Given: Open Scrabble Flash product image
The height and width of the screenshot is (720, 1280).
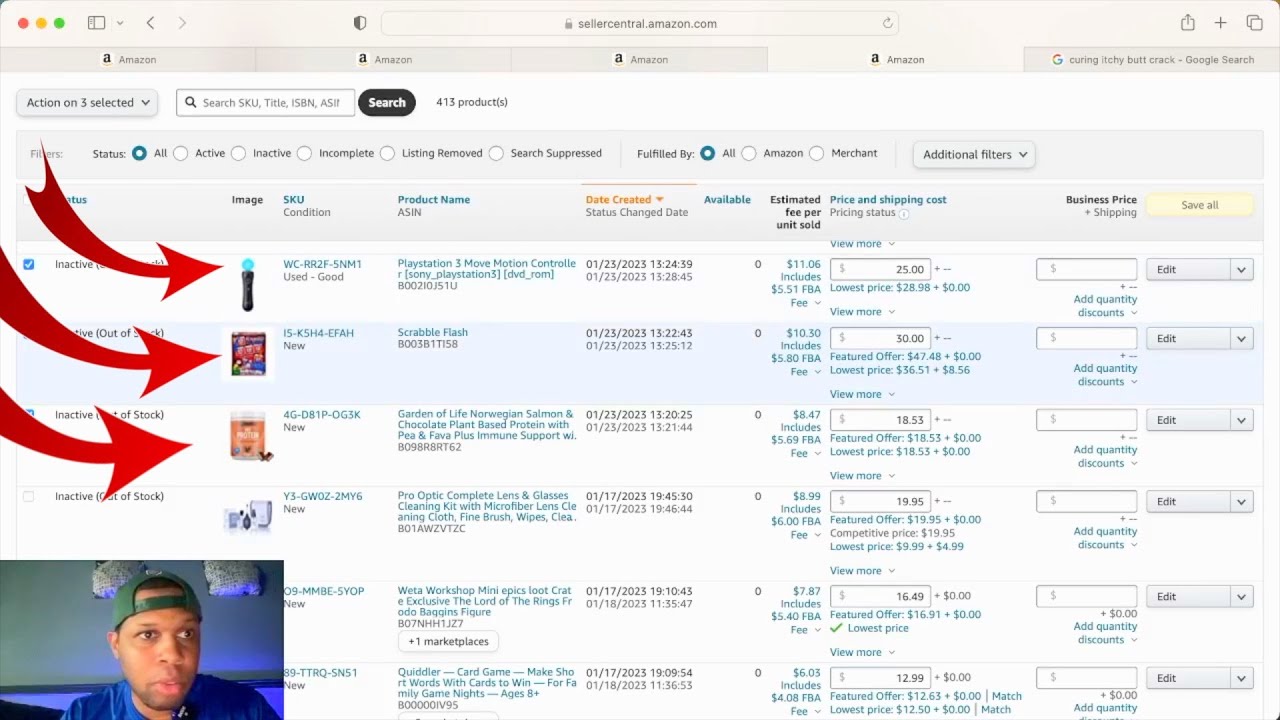Looking at the screenshot, I should (x=248, y=354).
